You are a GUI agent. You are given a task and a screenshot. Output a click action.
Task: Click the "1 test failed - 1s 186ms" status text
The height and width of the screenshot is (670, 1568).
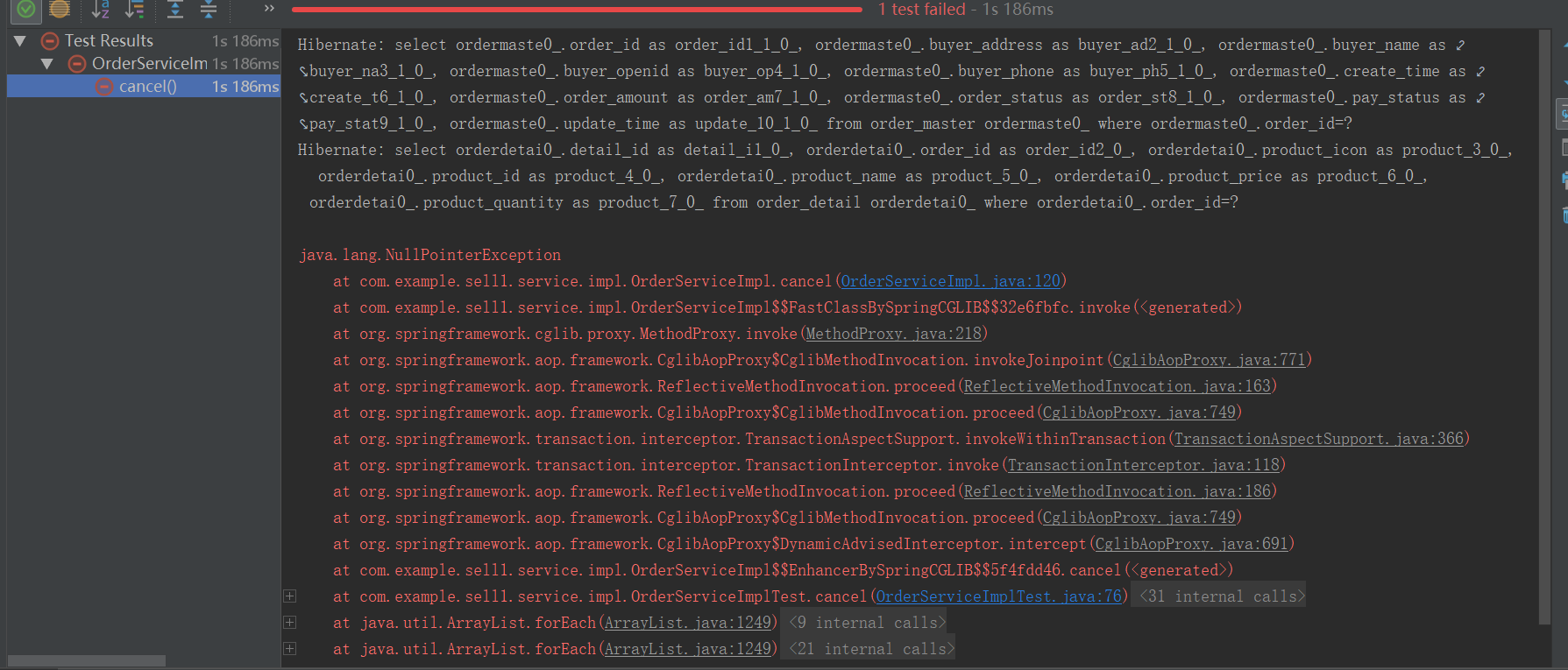coord(965,9)
